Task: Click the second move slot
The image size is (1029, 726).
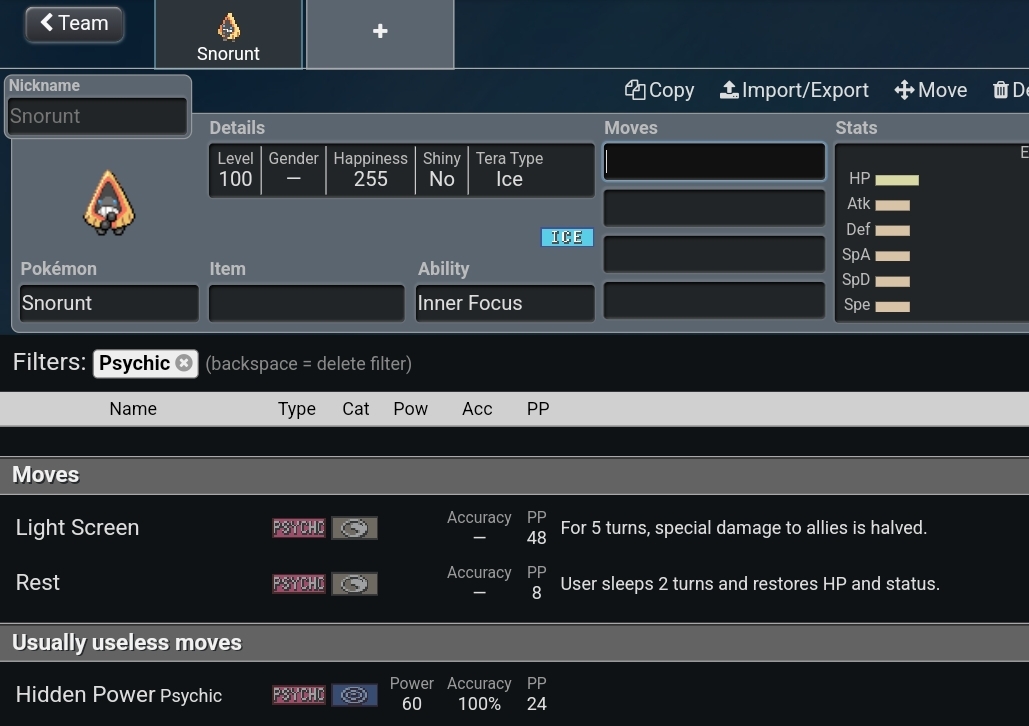Action: [714, 208]
